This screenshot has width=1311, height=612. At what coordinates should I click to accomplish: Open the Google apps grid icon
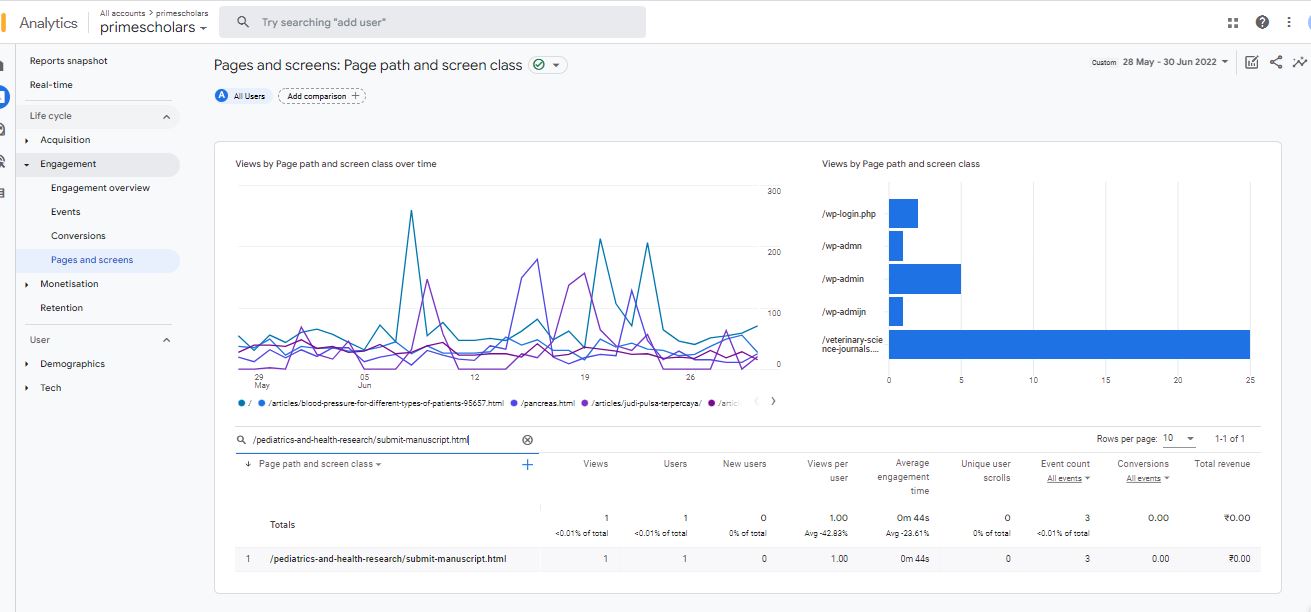[1233, 22]
